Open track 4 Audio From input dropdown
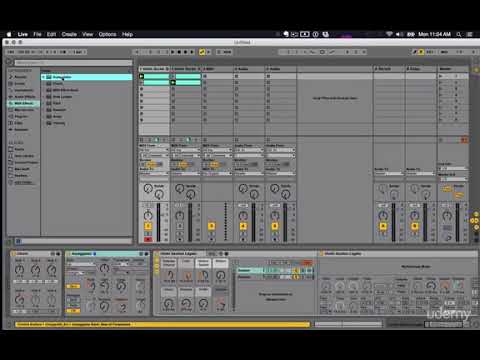Image resolution: width=480 pixels, height=360 pixels. (249, 150)
